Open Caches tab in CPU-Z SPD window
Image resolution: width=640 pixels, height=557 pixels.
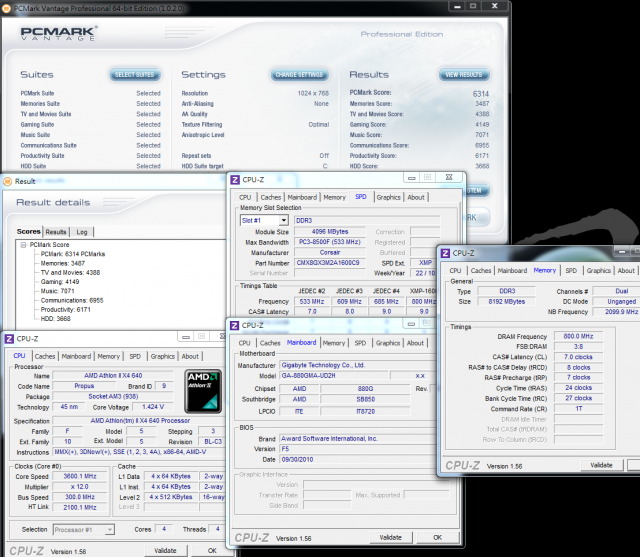[x=271, y=197]
